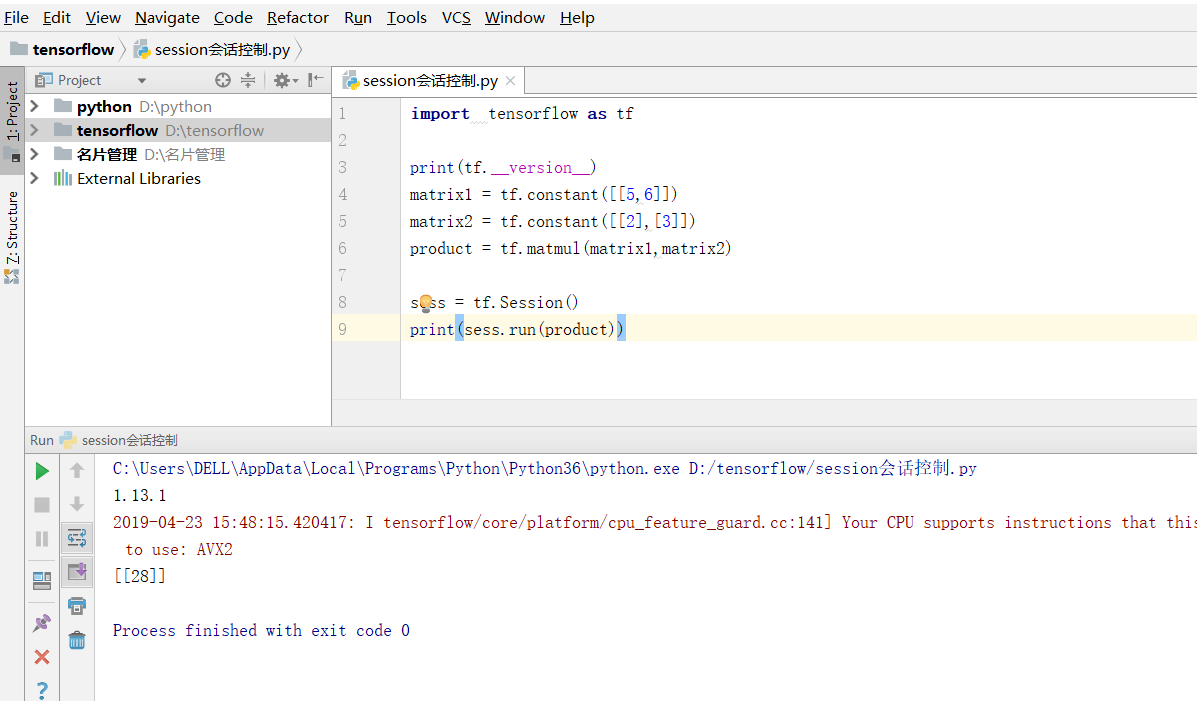
Task: Rerun the session会话控制 script
Action: click(x=41, y=470)
